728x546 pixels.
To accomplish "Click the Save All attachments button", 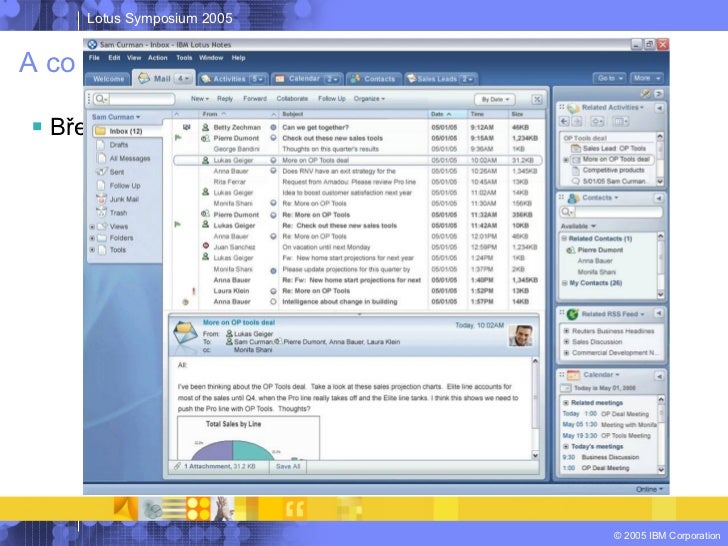I will click(288, 467).
